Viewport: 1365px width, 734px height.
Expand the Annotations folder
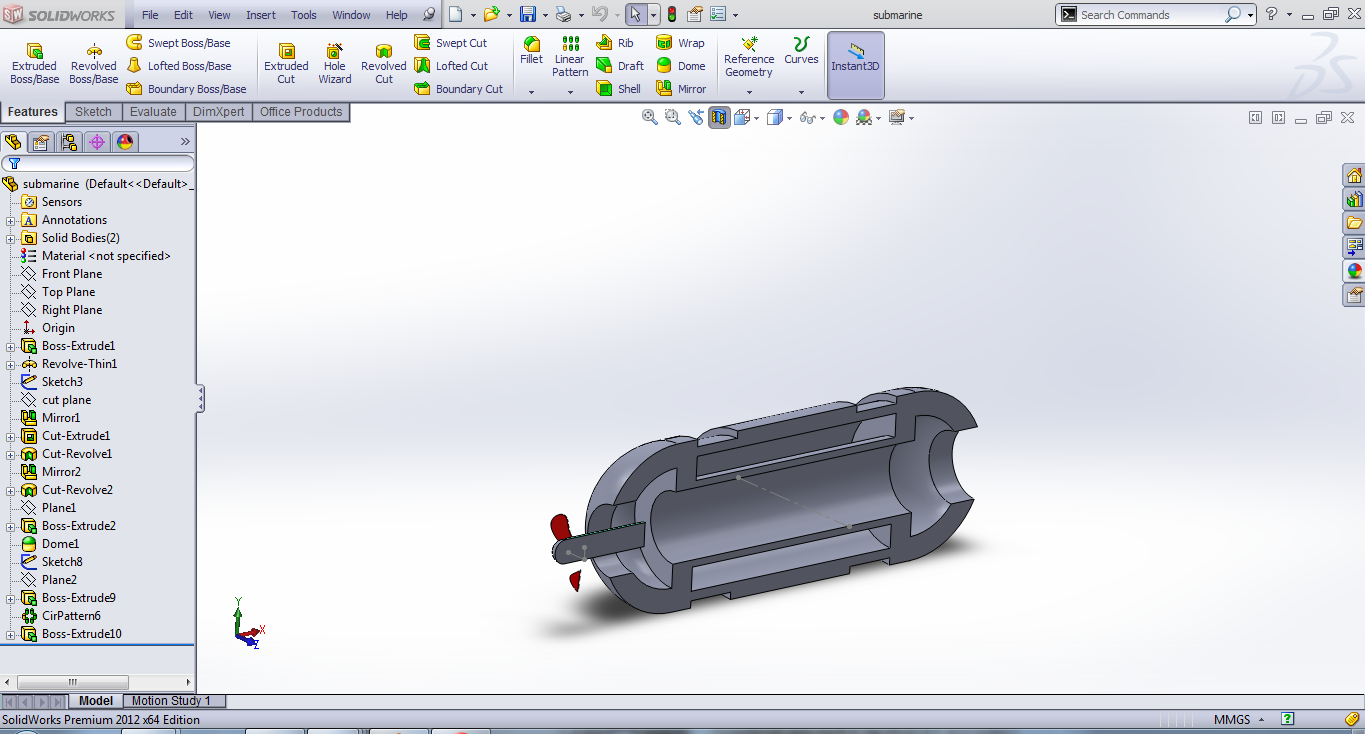tap(10, 220)
